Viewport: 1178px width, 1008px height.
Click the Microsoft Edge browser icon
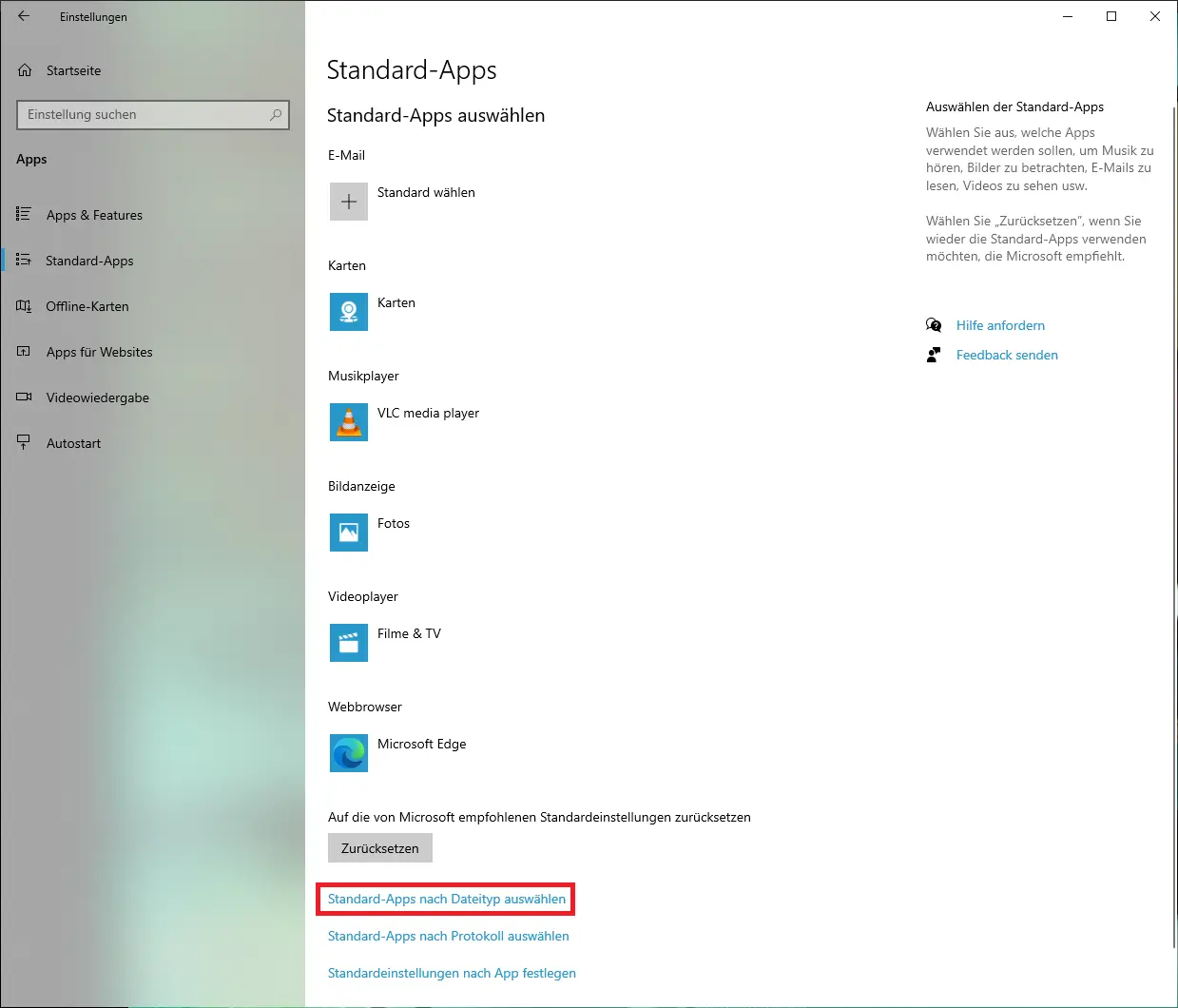pyautogui.click(x=349, y=753)
